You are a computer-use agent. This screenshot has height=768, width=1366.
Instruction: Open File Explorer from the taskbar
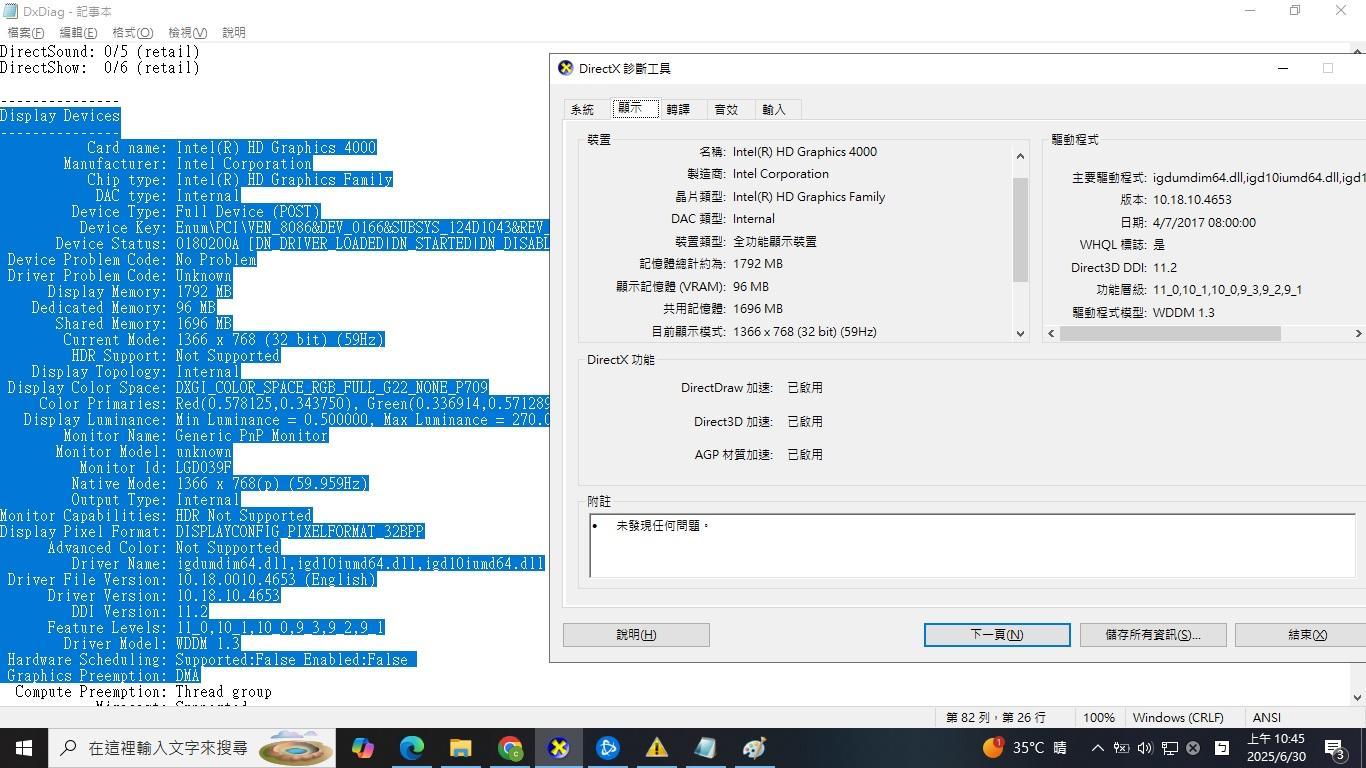pyautogui.click(x=460, y=748)
